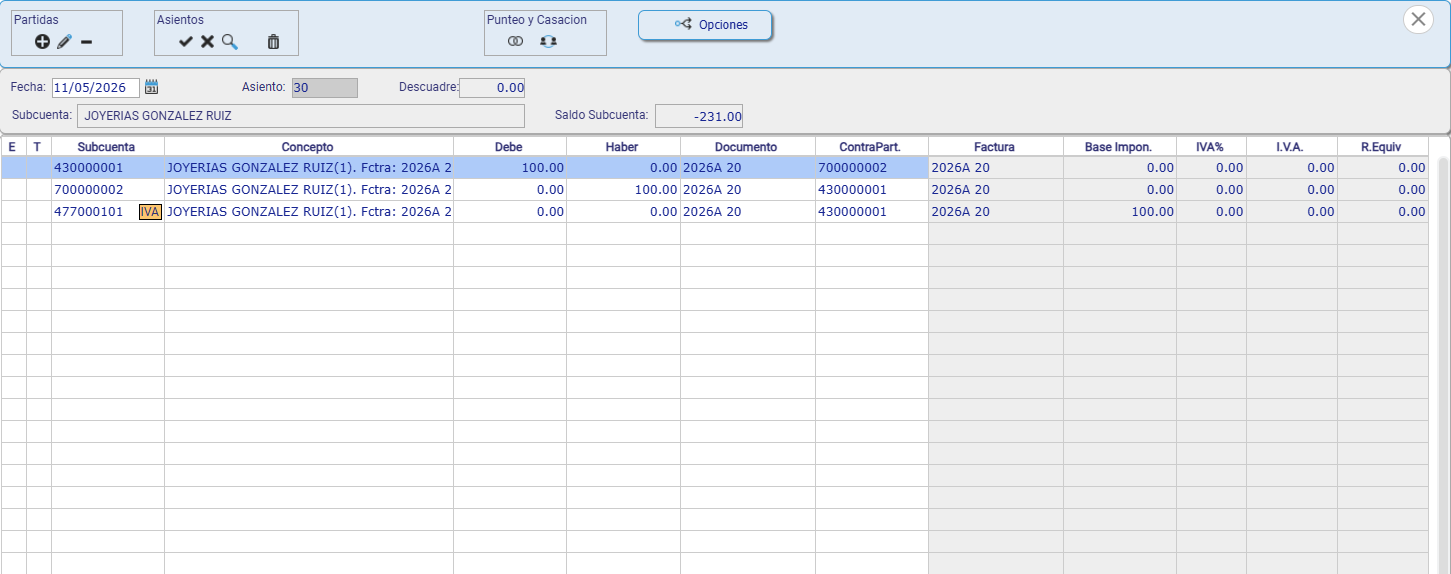Sort by the Debe column header
The image size is (1451, 574).
click(509, 147)
